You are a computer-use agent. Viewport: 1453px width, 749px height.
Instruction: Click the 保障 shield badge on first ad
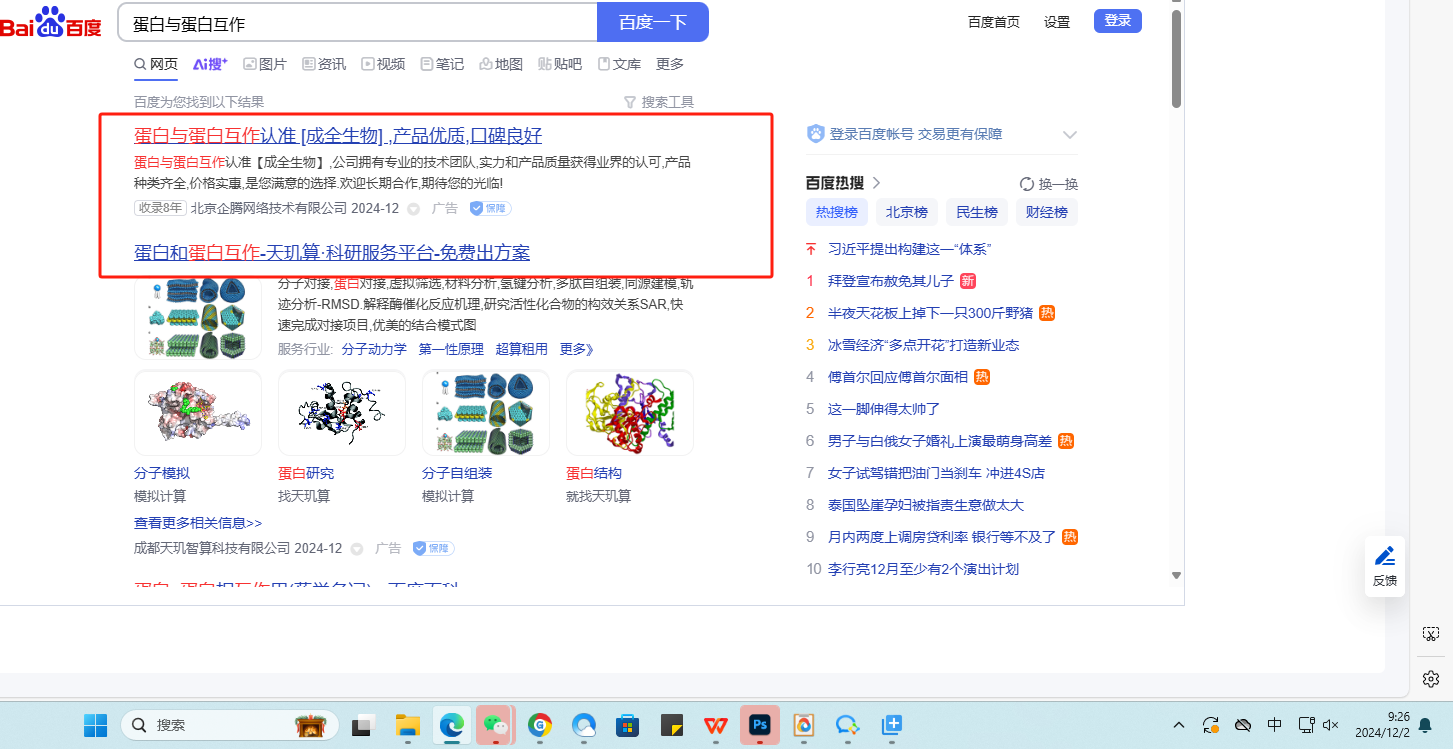click(x=490, y=208)
